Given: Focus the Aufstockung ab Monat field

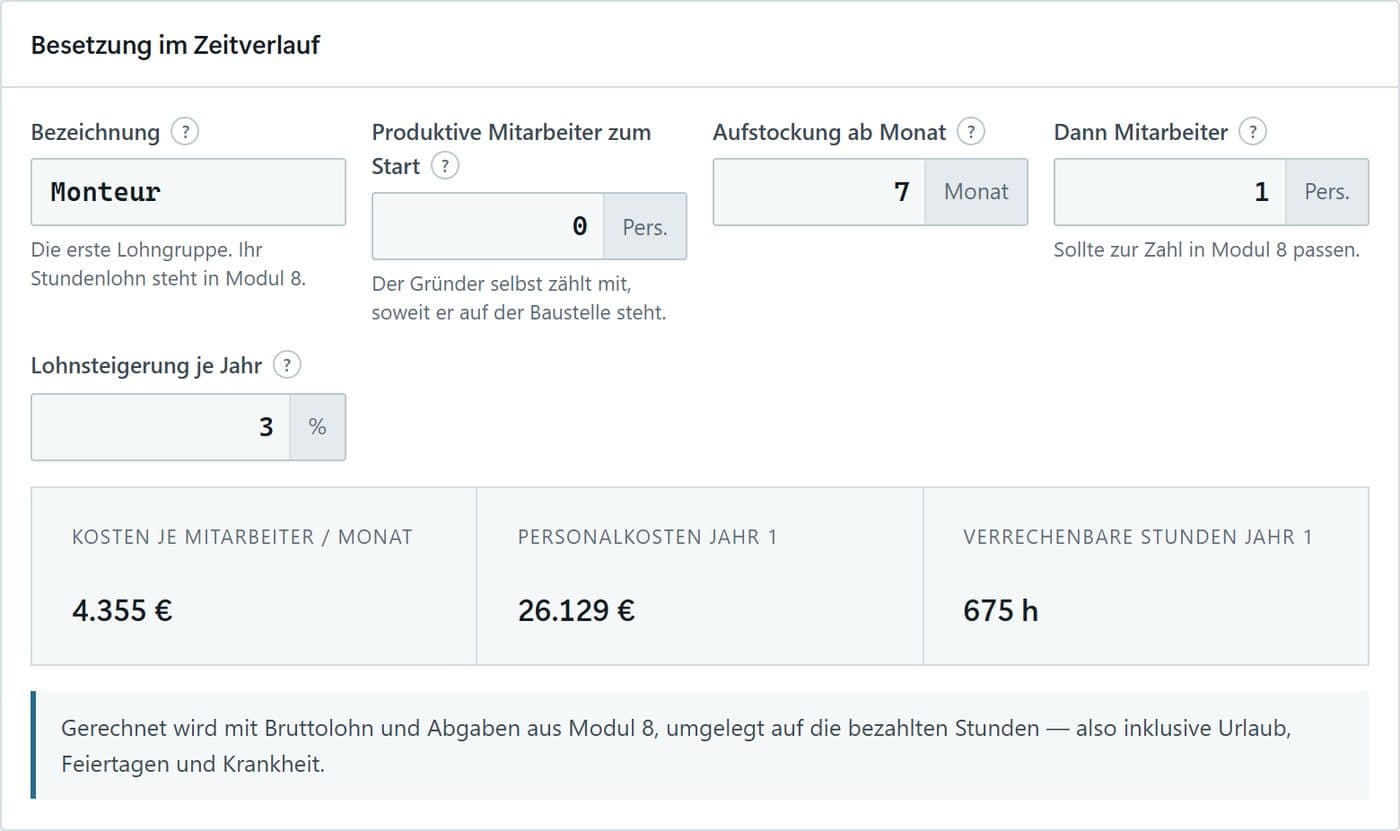Looking at the screenshot, I should pos(819,192).
